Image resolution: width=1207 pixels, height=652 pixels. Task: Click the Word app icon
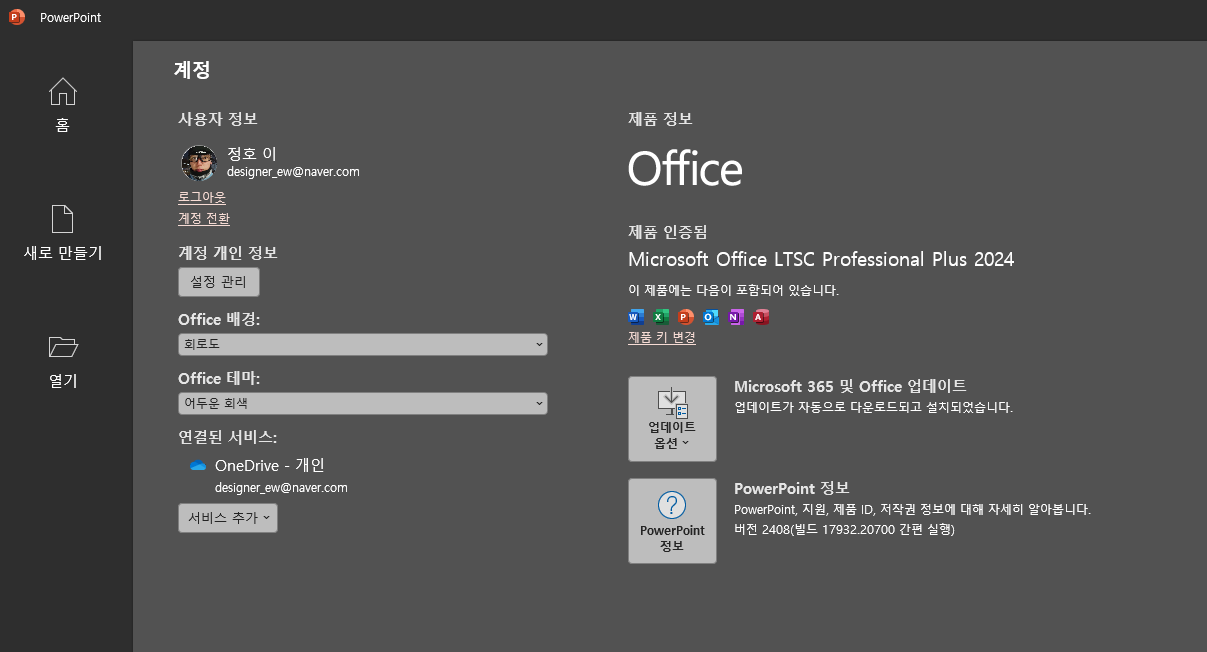[636, 317]
